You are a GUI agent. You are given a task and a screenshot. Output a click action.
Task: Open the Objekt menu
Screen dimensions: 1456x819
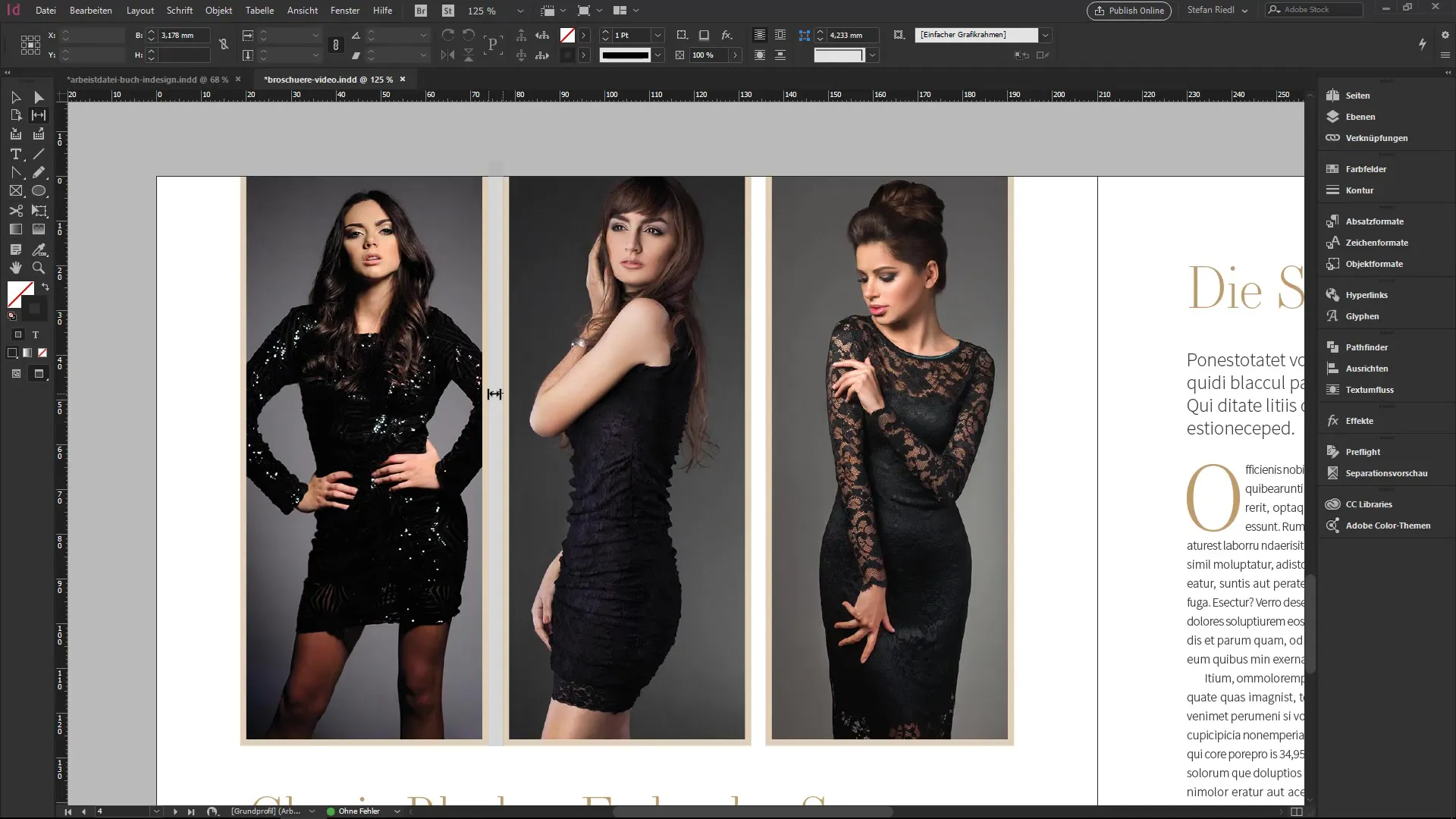[218, 11]
